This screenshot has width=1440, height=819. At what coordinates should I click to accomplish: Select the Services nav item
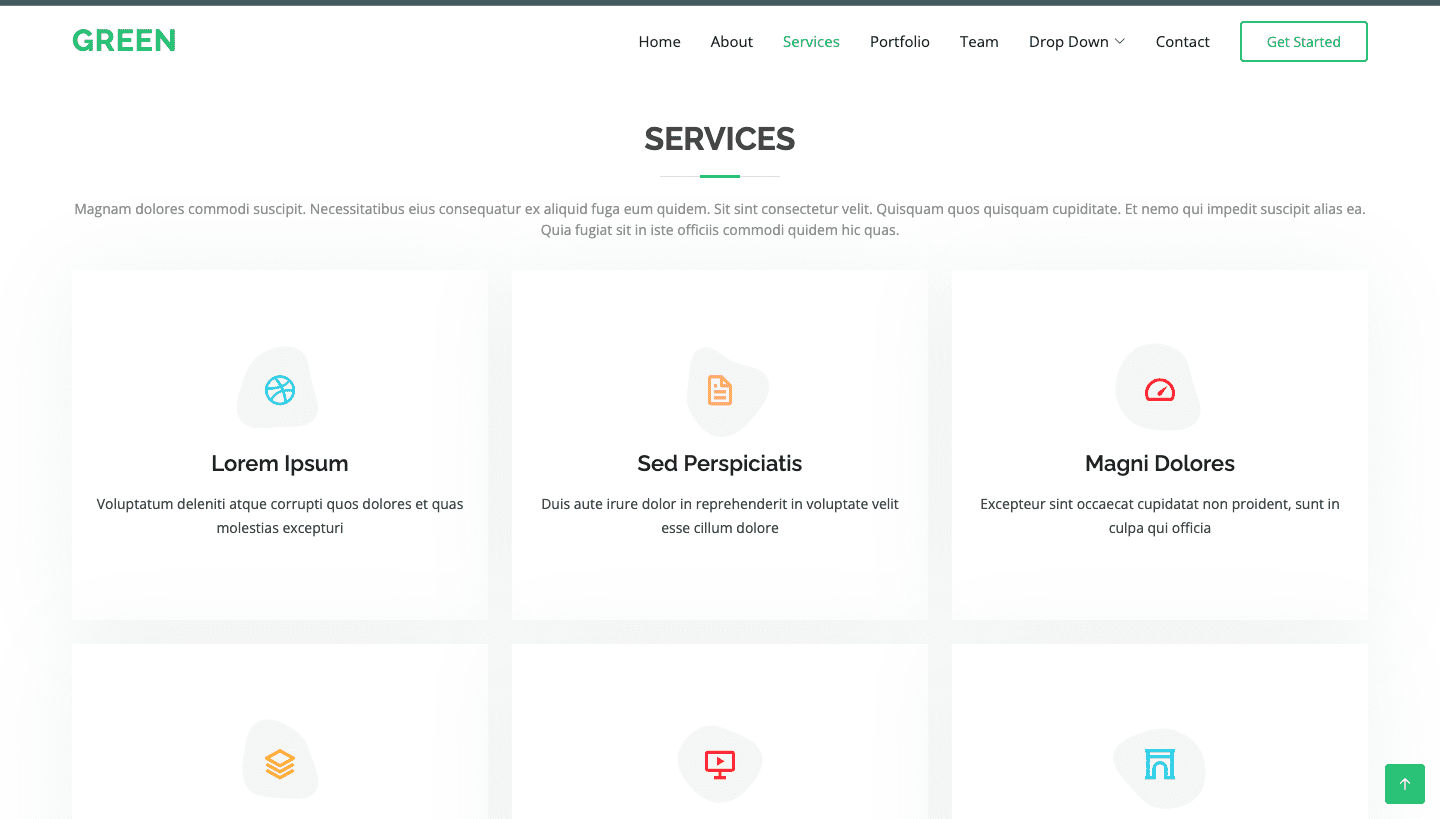(x=811, y=42)
